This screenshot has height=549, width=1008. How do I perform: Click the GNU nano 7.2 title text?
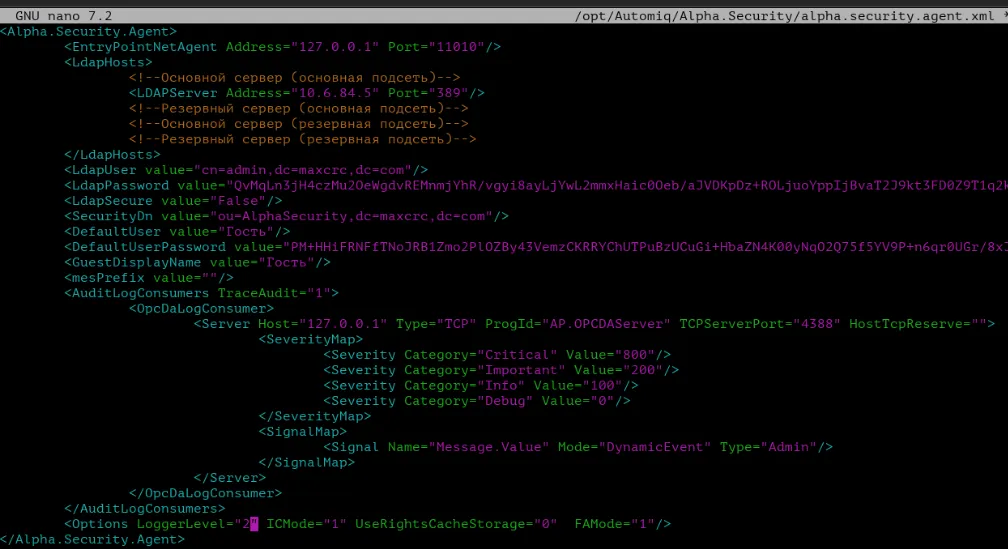tap(63, 16)
